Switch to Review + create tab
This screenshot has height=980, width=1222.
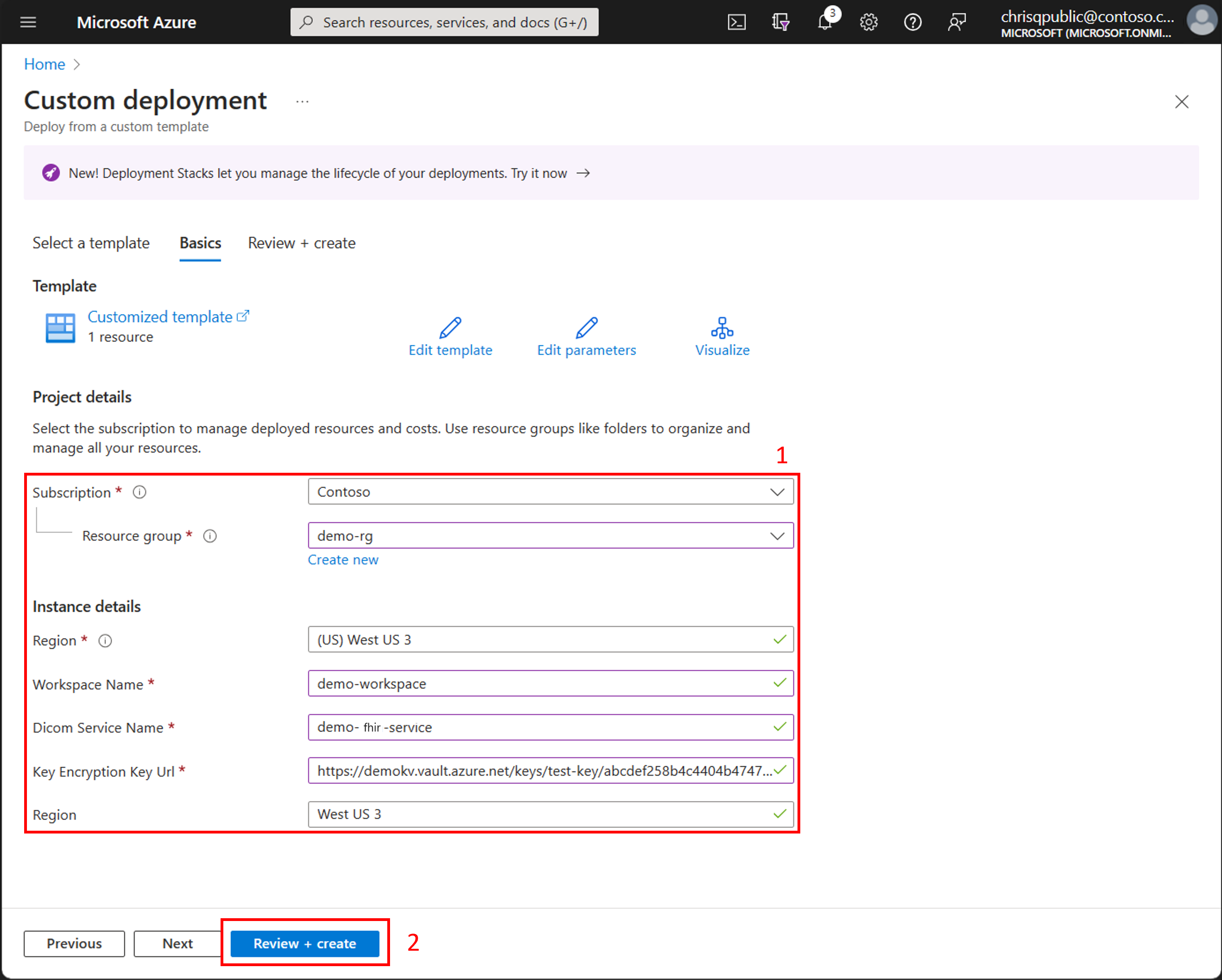click(x=301, y=243)
